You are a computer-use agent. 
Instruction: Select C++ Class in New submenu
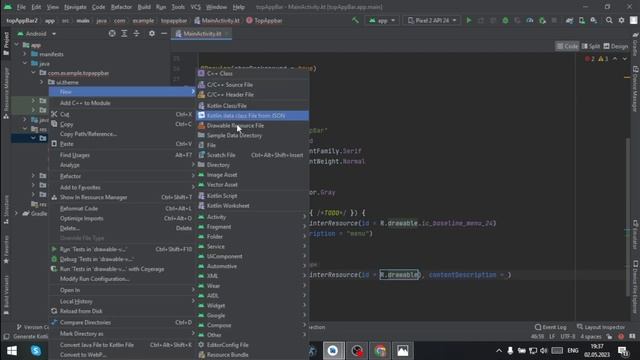252,73
